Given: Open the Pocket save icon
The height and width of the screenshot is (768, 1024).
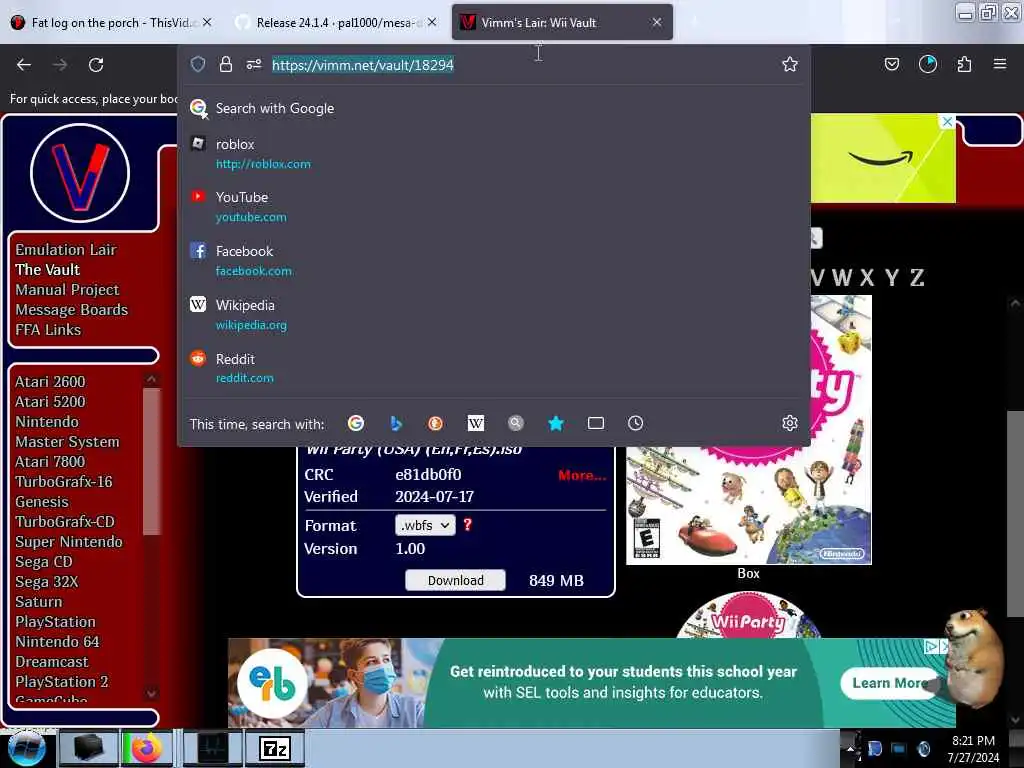Looking at the screenshot, I should coord(891,64).
